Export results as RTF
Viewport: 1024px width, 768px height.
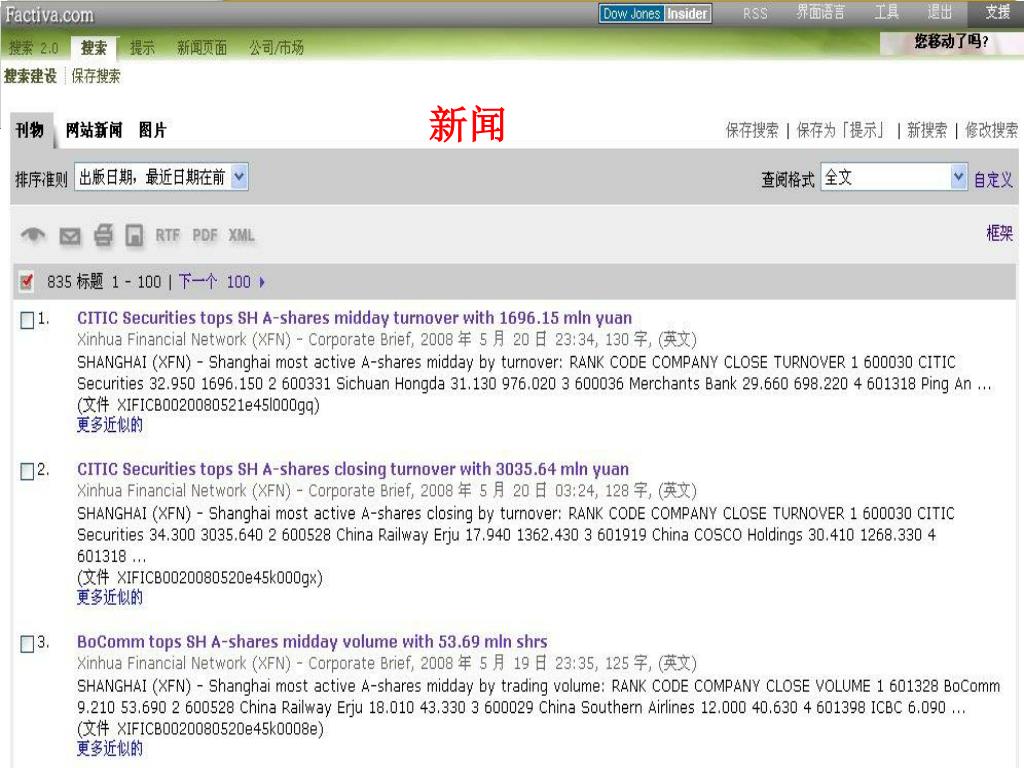(167, 235)
